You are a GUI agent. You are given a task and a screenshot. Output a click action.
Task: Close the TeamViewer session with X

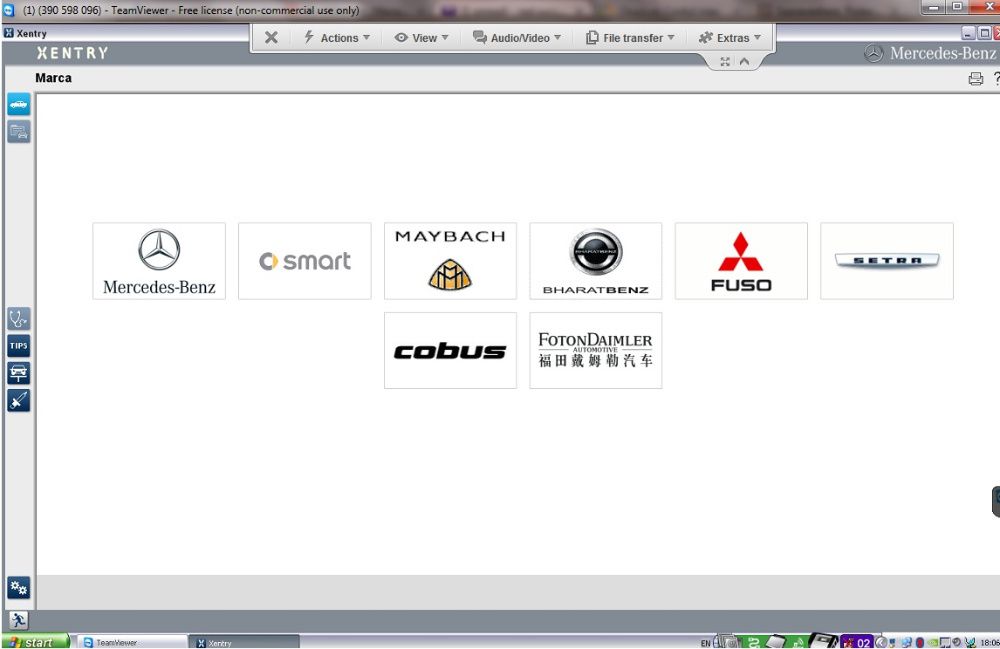(271, 38)
